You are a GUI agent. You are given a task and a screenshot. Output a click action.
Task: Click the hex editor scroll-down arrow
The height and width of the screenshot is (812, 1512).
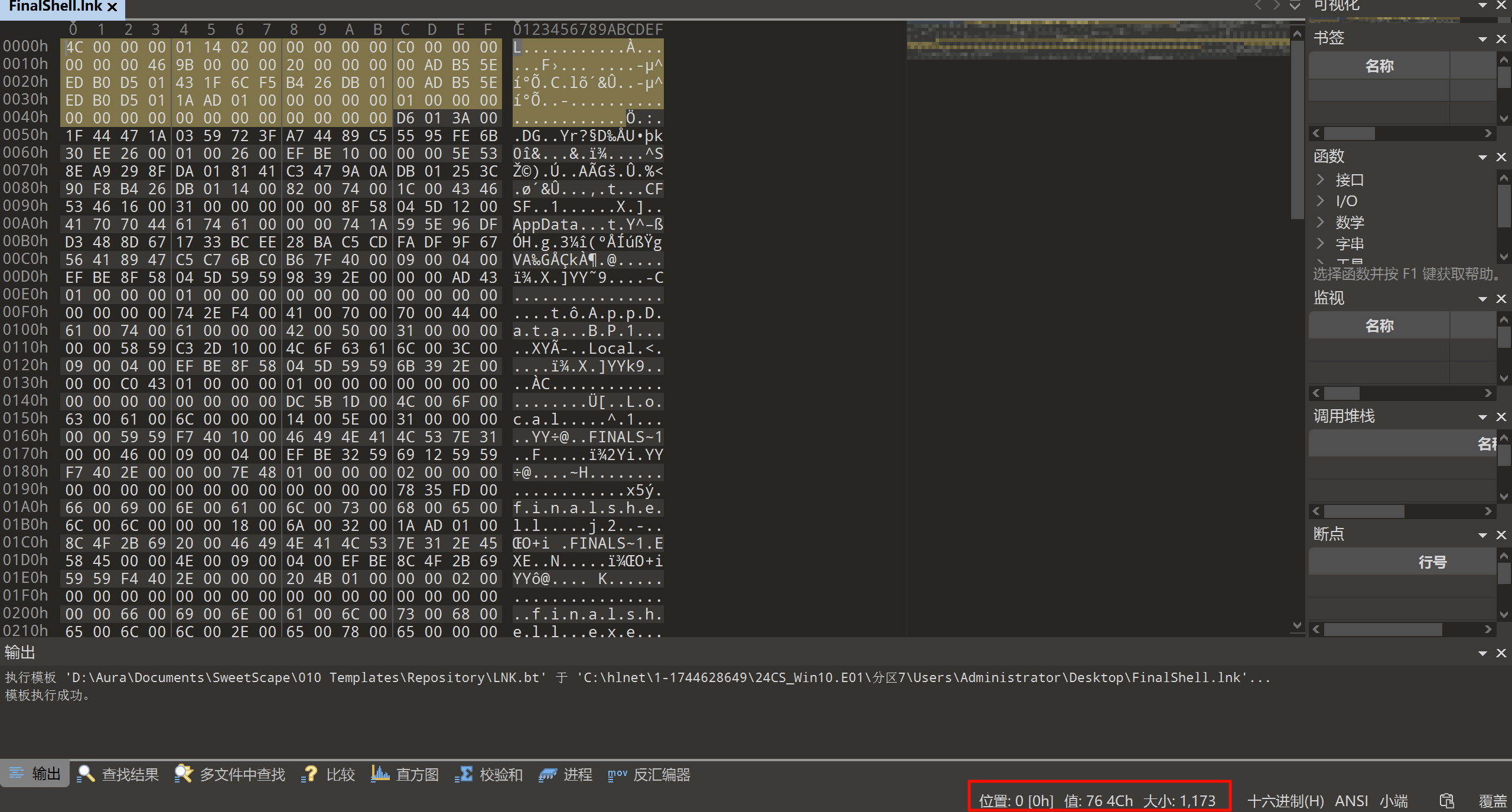click(x=1297, y=625)
